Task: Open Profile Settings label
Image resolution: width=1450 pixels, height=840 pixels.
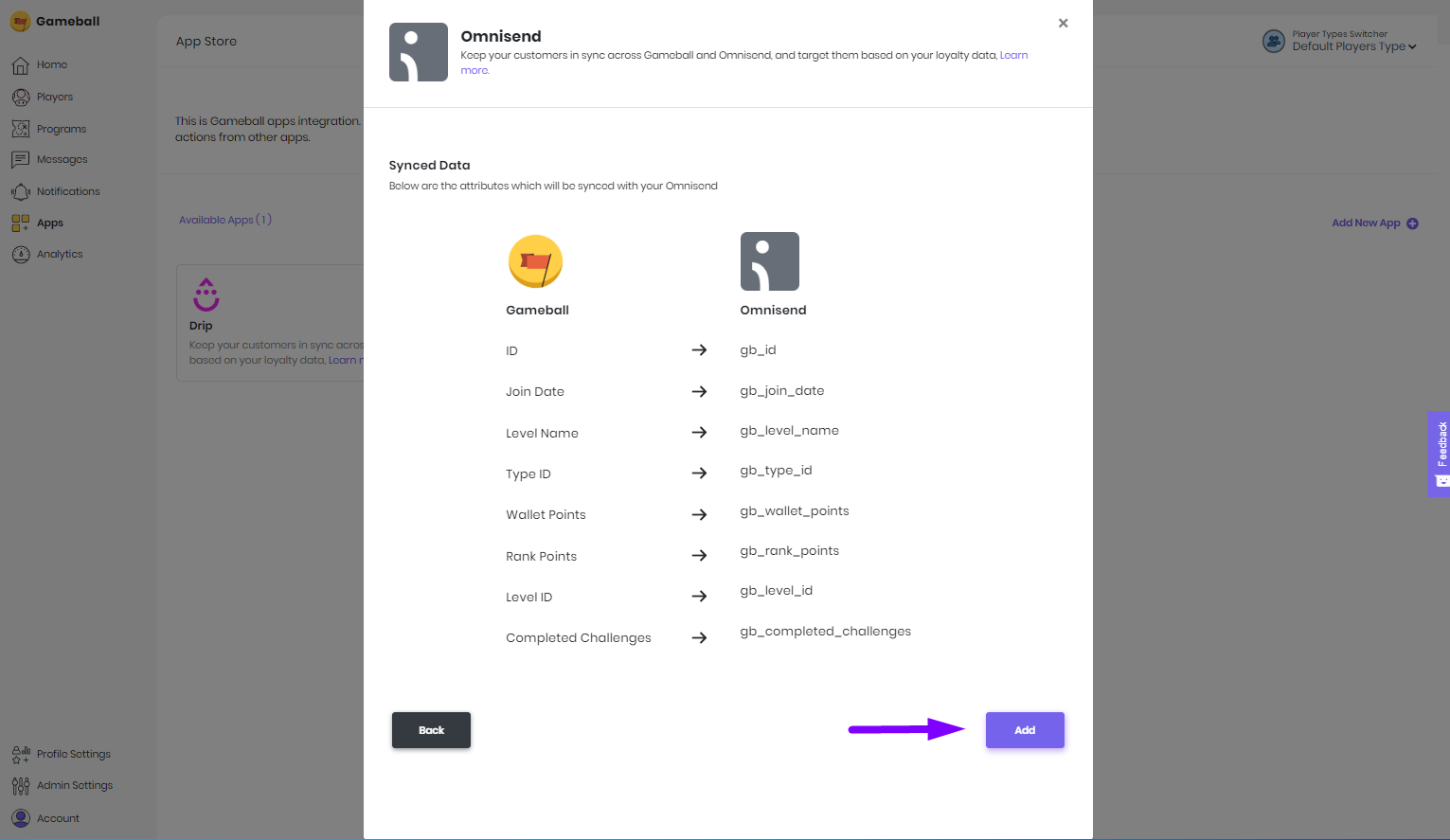Action: [x=74, y=755]
